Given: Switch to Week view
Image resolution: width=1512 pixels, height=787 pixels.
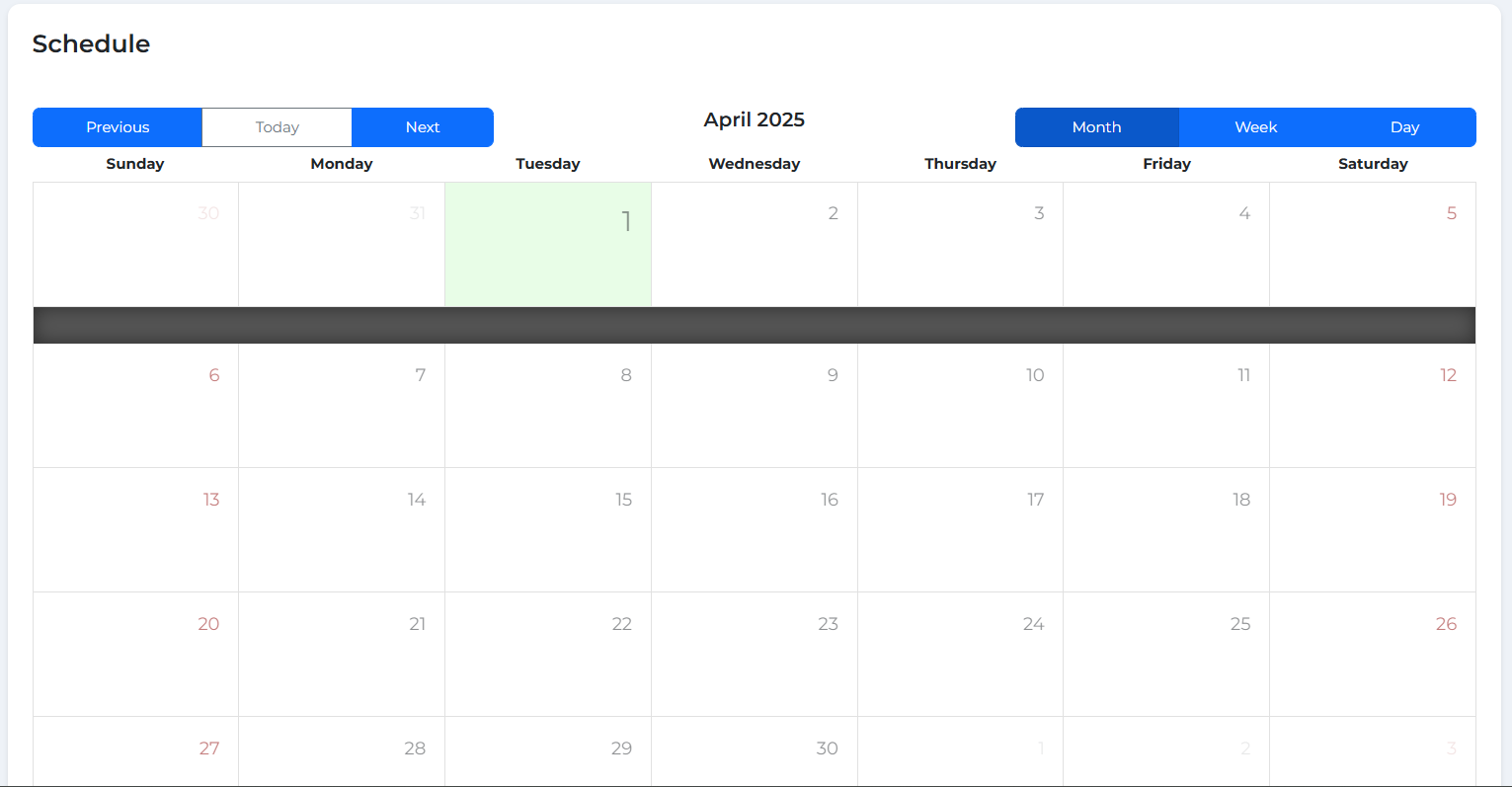Looking at the screenshot, I should [x=1255, y=127].
